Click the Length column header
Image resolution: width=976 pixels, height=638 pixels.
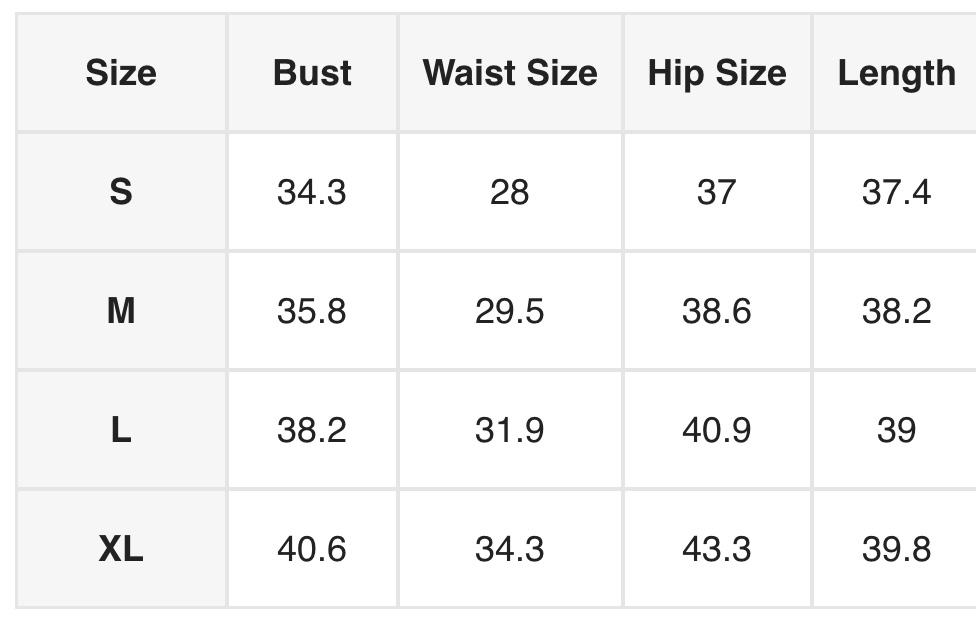(896, 73)
